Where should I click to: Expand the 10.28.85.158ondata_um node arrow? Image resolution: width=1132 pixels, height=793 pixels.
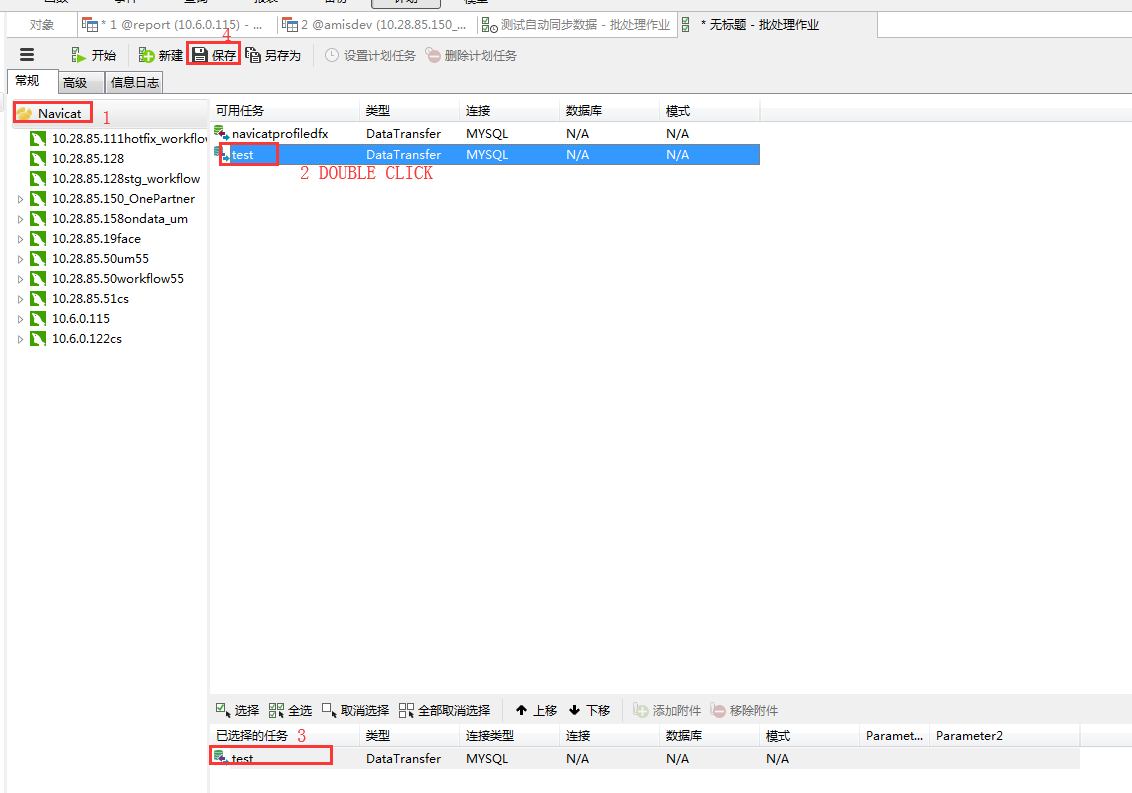pos(20,219)
